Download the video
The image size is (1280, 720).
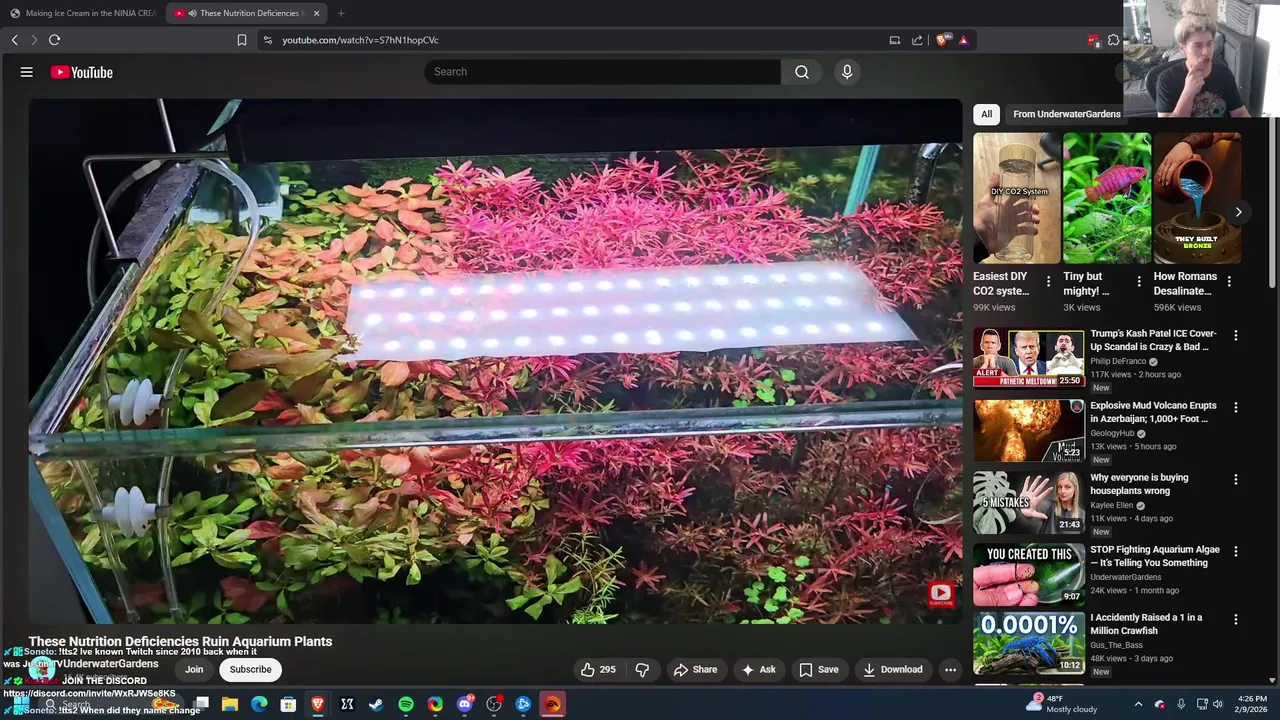click(892, 670)
